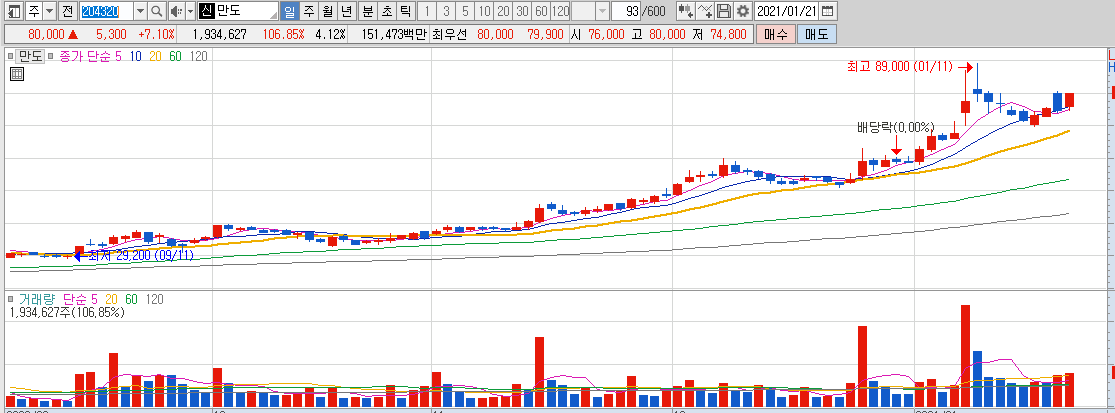The width and height of the screenshot is (1115, 413).
Task: Click the floppy disk save icon
Action: click(x=724, y=11)
